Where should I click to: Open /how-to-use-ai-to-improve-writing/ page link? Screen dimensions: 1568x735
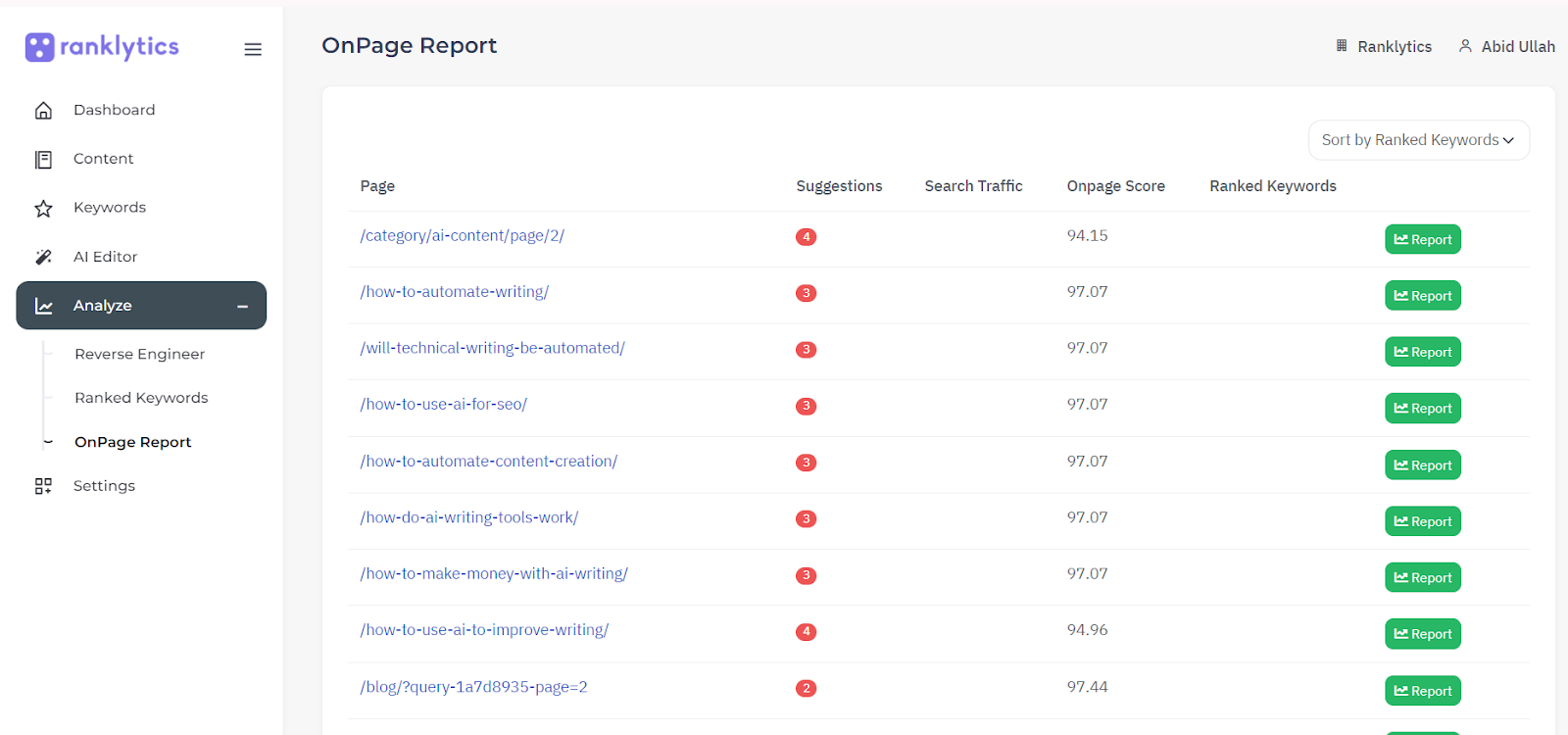484,630
